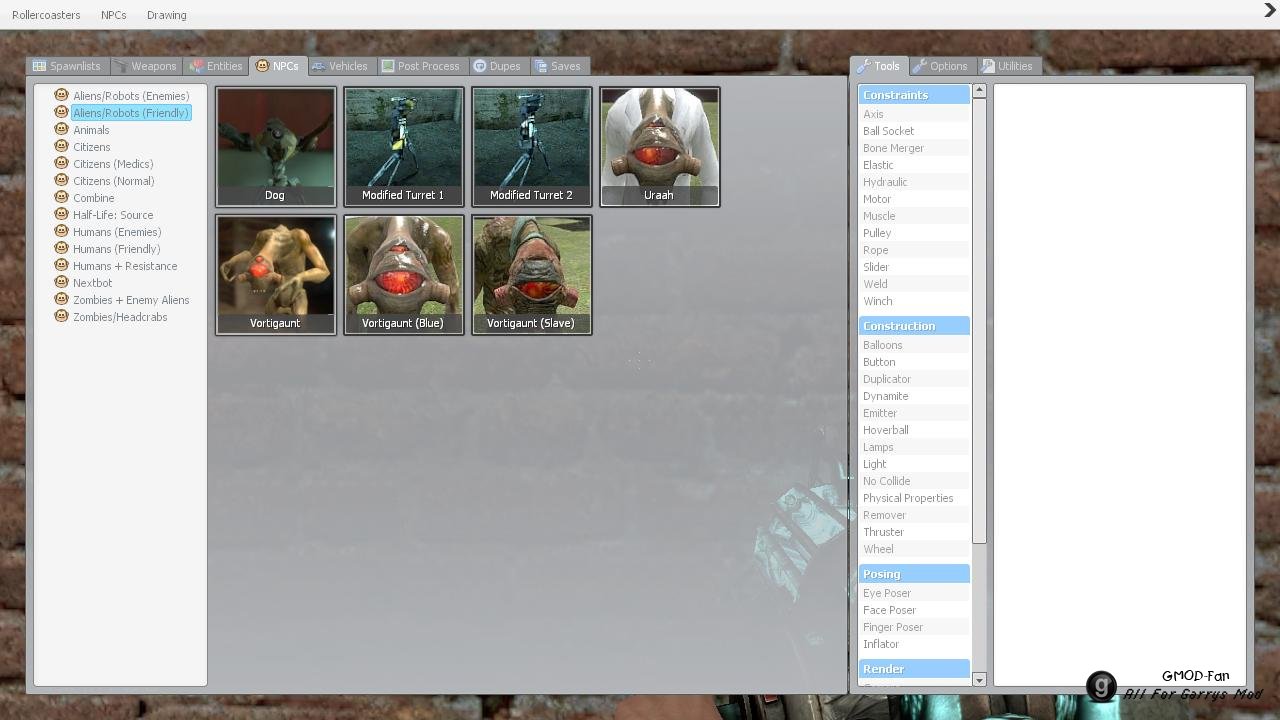Select Humans (Enemies) category
Screen dimensions: 1280x720
click(116, 232)
